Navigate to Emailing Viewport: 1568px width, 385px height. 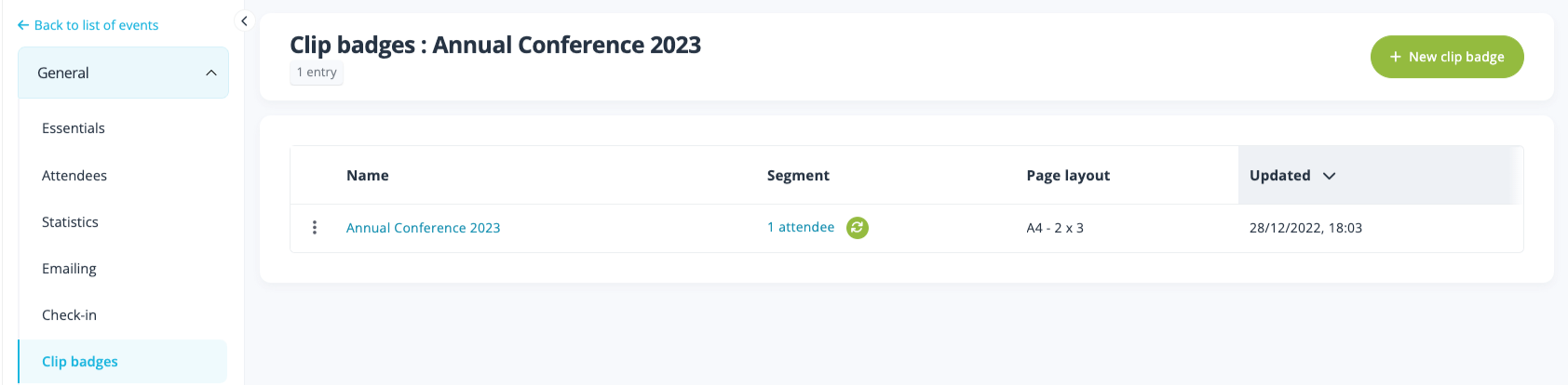(69, 269)
